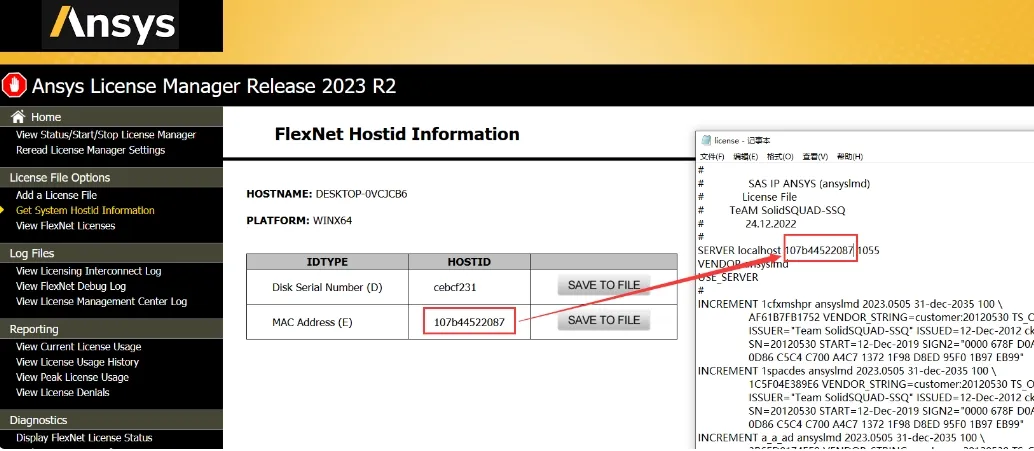Click 107b44522087 in Notepad SERVER line
1034x451 pixels.
(x=820, y=251)
